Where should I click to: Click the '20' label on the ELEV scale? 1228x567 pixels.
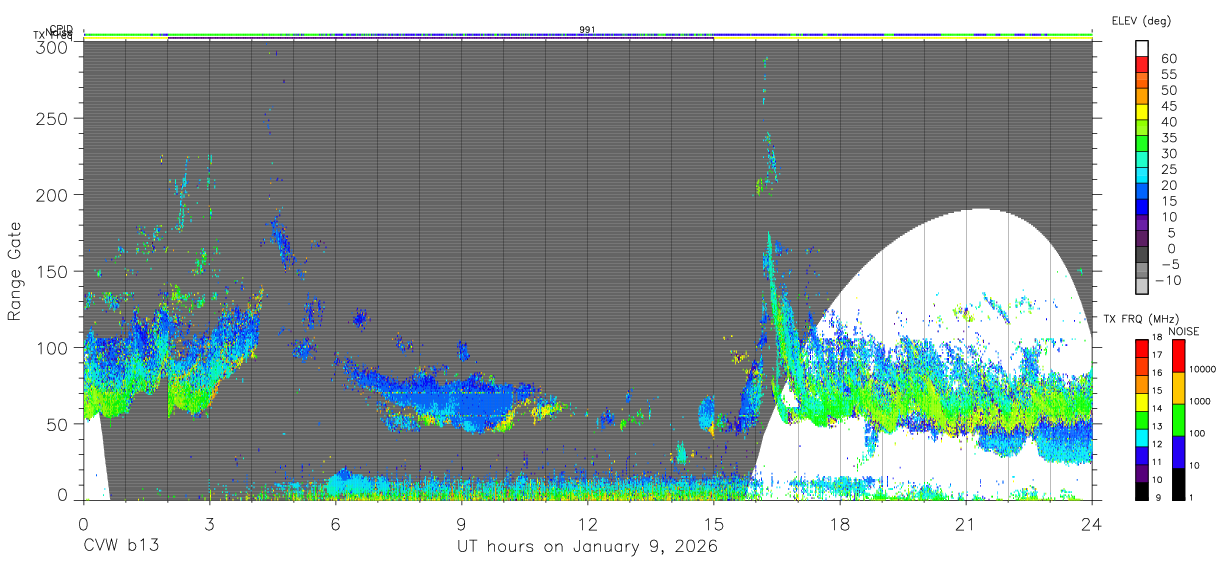(1169, 185)
